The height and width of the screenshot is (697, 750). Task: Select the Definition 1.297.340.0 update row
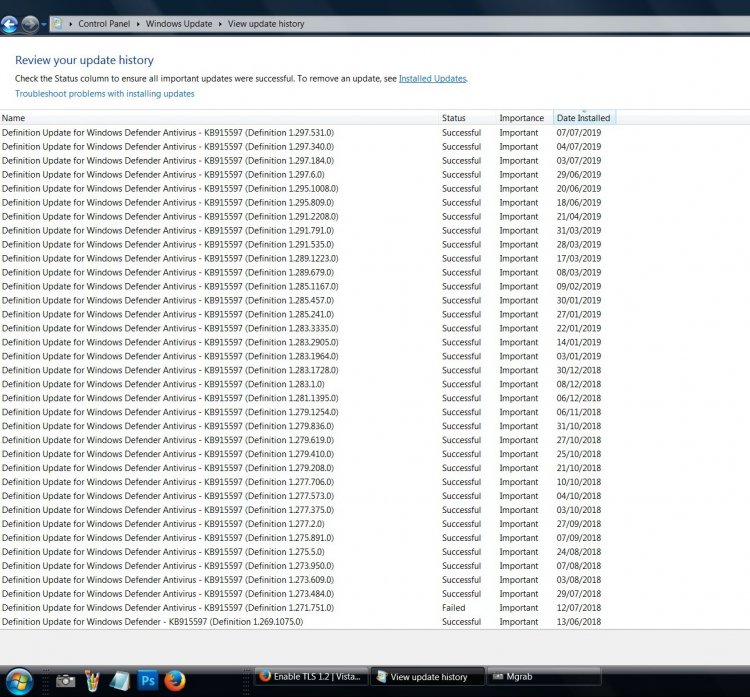(x=308, y=146)
